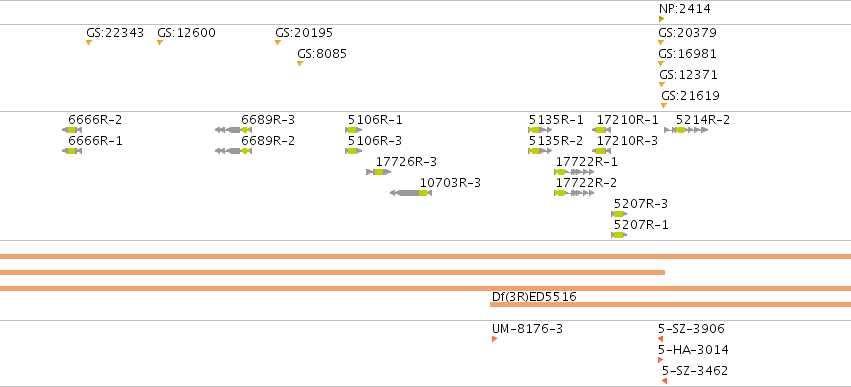Click the 5-SZ-3462 text label
The width and height of the screenshot is (851, 387).
pyautogui.click(x=695, y=371)
